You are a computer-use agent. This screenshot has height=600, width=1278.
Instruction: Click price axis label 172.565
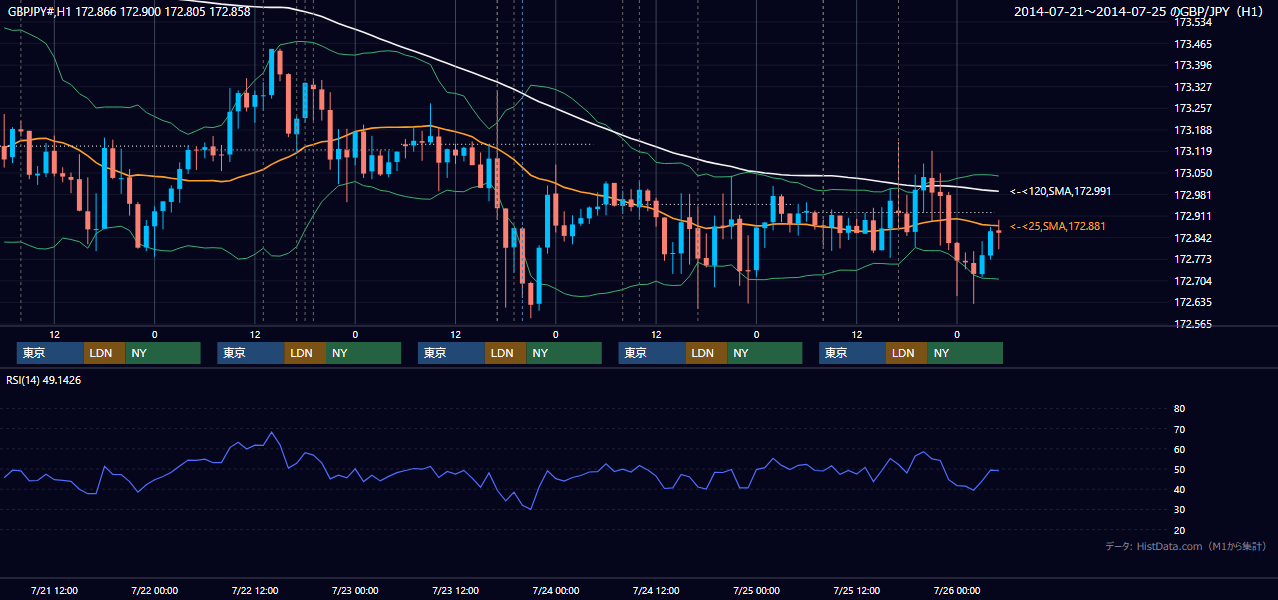(x=1192, y=324)
